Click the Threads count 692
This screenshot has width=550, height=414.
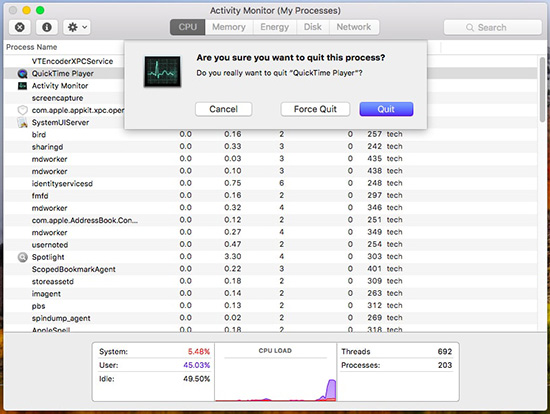point(444,352)
